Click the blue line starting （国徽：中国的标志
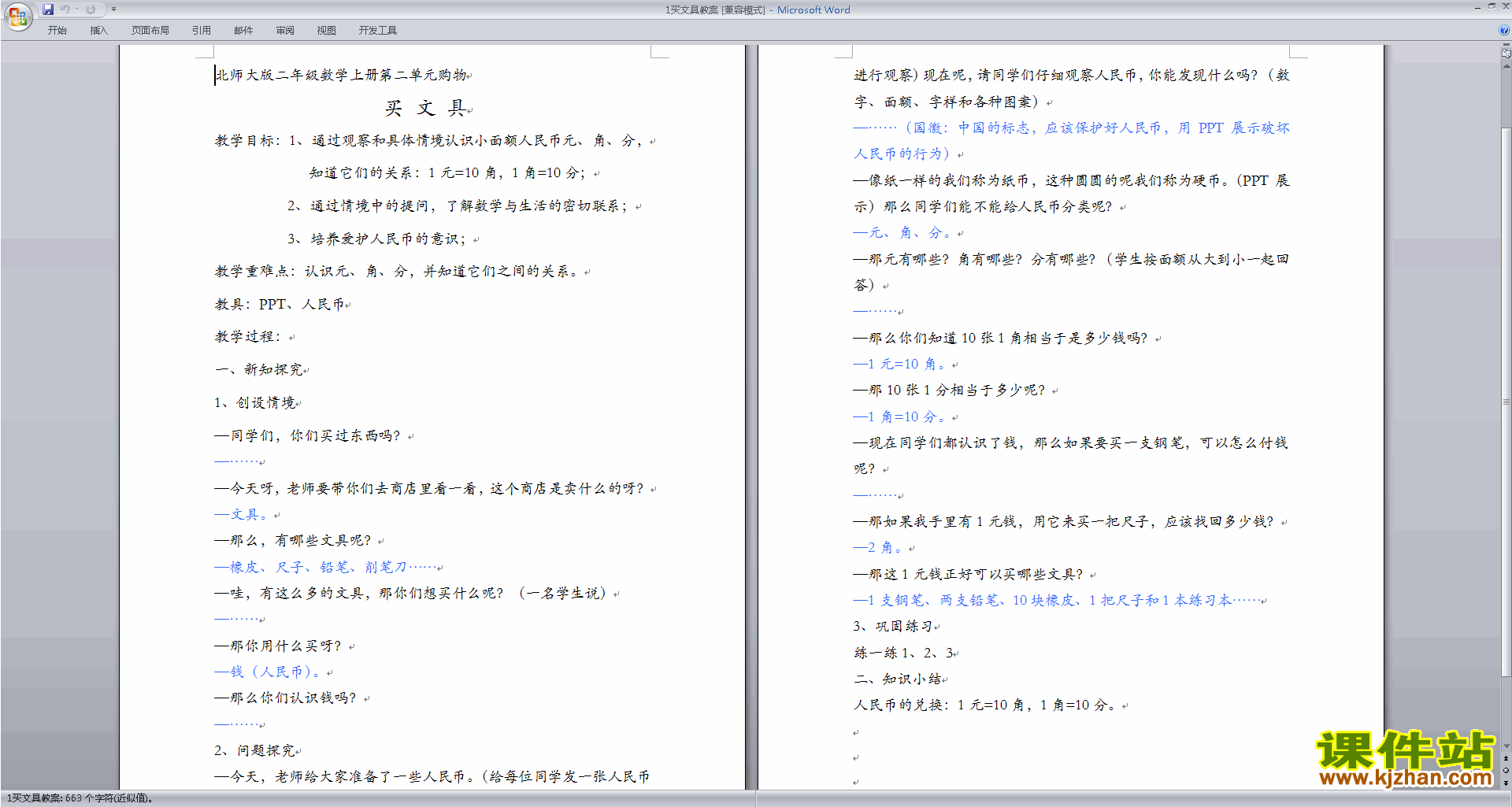Viewport: 1512px width, 807px height. (x=1072, y=140)
